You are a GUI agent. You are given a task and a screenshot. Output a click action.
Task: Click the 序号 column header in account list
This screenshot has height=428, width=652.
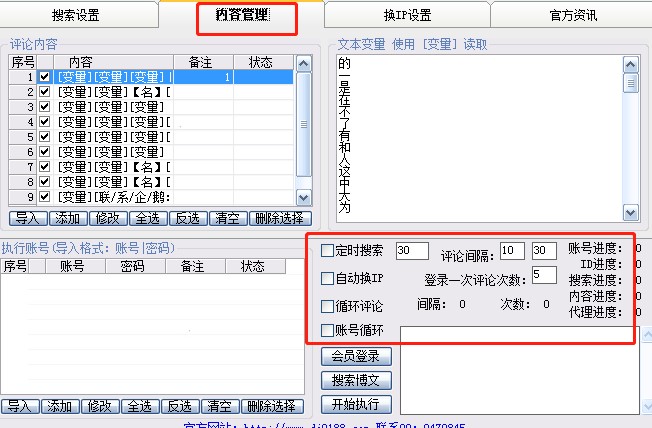tap(15, 266)
